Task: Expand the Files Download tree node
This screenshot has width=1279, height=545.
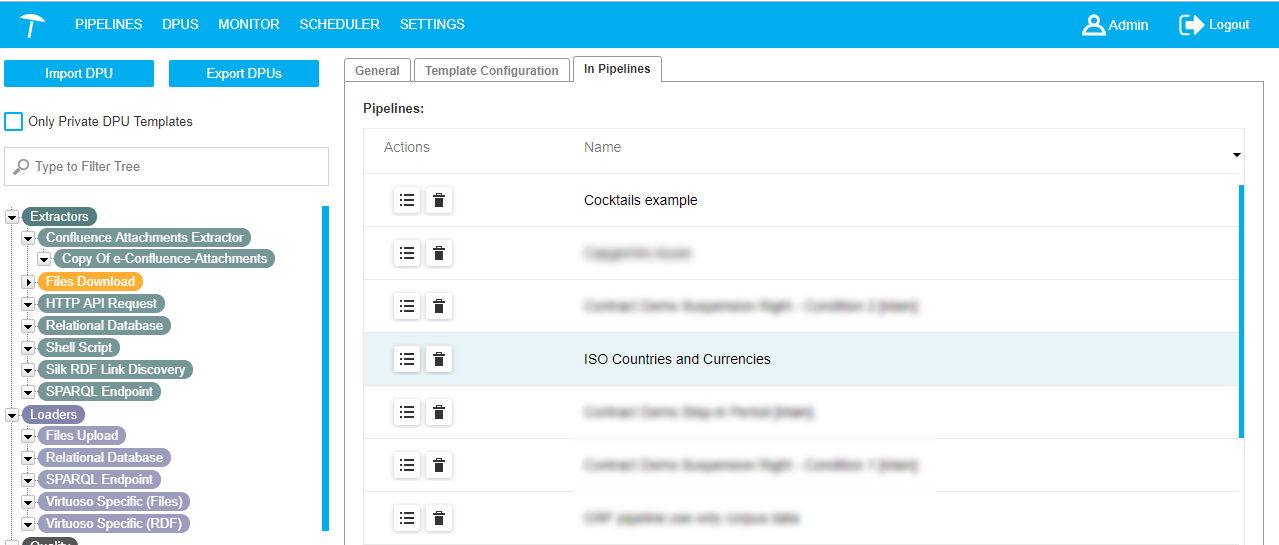Action: 28,282
